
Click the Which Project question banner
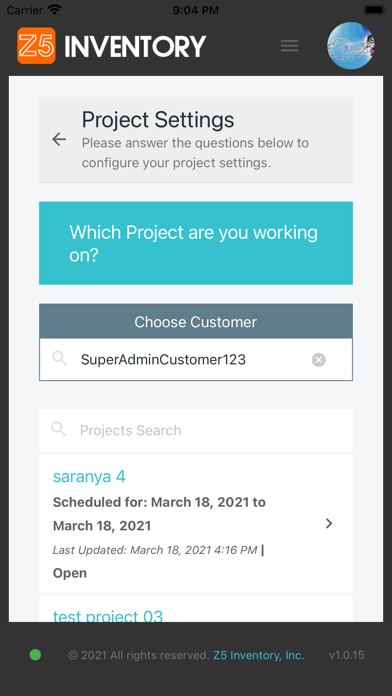[196, 243]
